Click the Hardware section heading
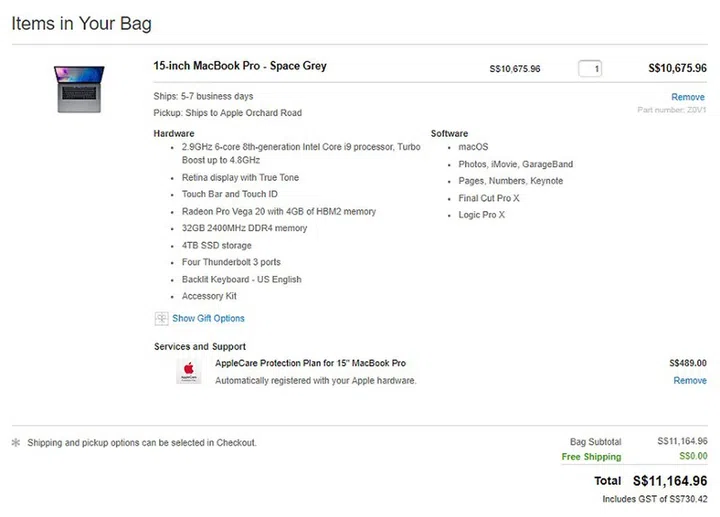This screenshot has height=517, width=720. click(174, 133)
